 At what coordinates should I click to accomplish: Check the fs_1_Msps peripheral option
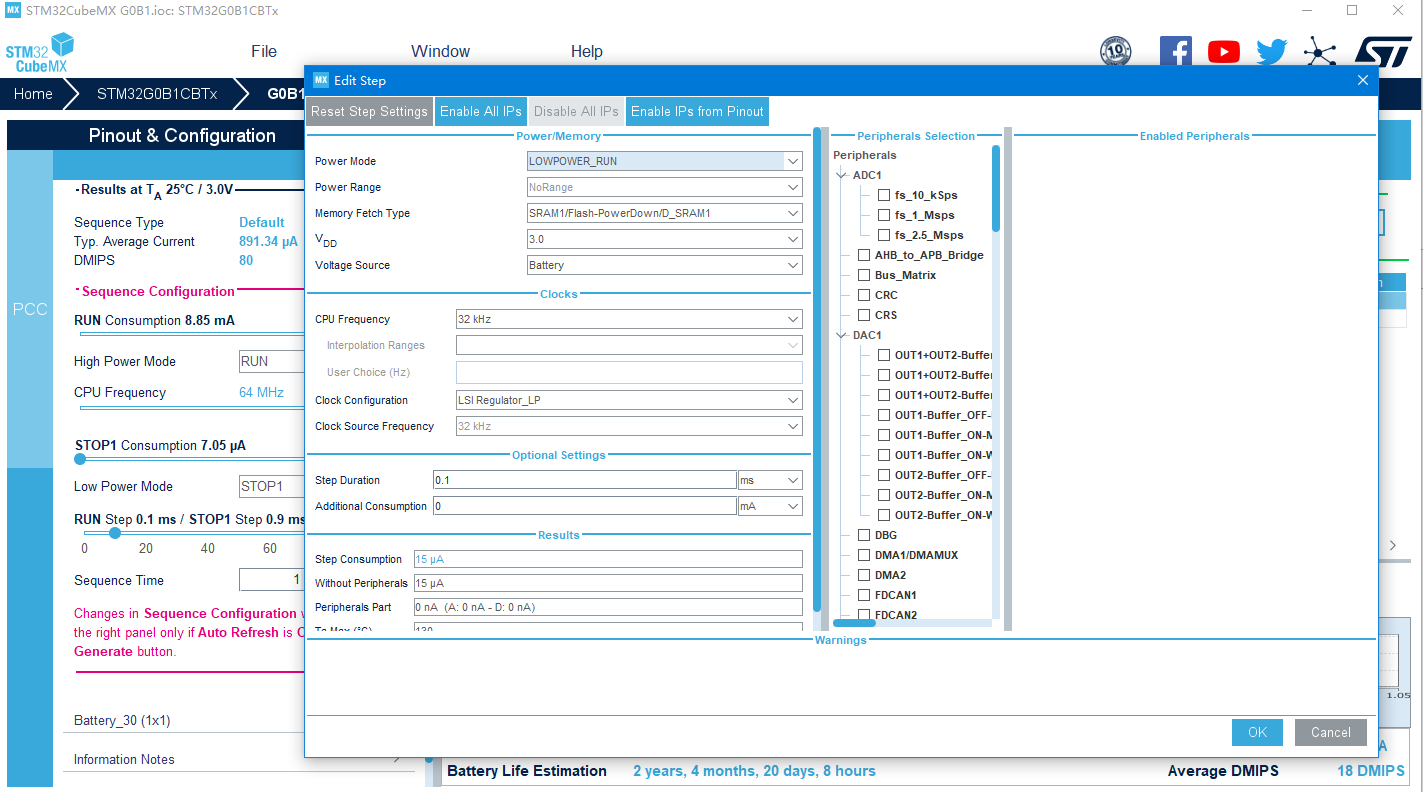[x=884, y=215]
